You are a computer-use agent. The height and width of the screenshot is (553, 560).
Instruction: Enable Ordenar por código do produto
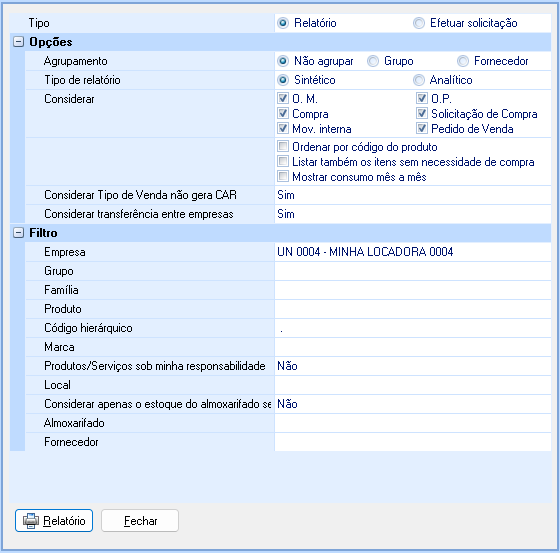coord(283,146)
